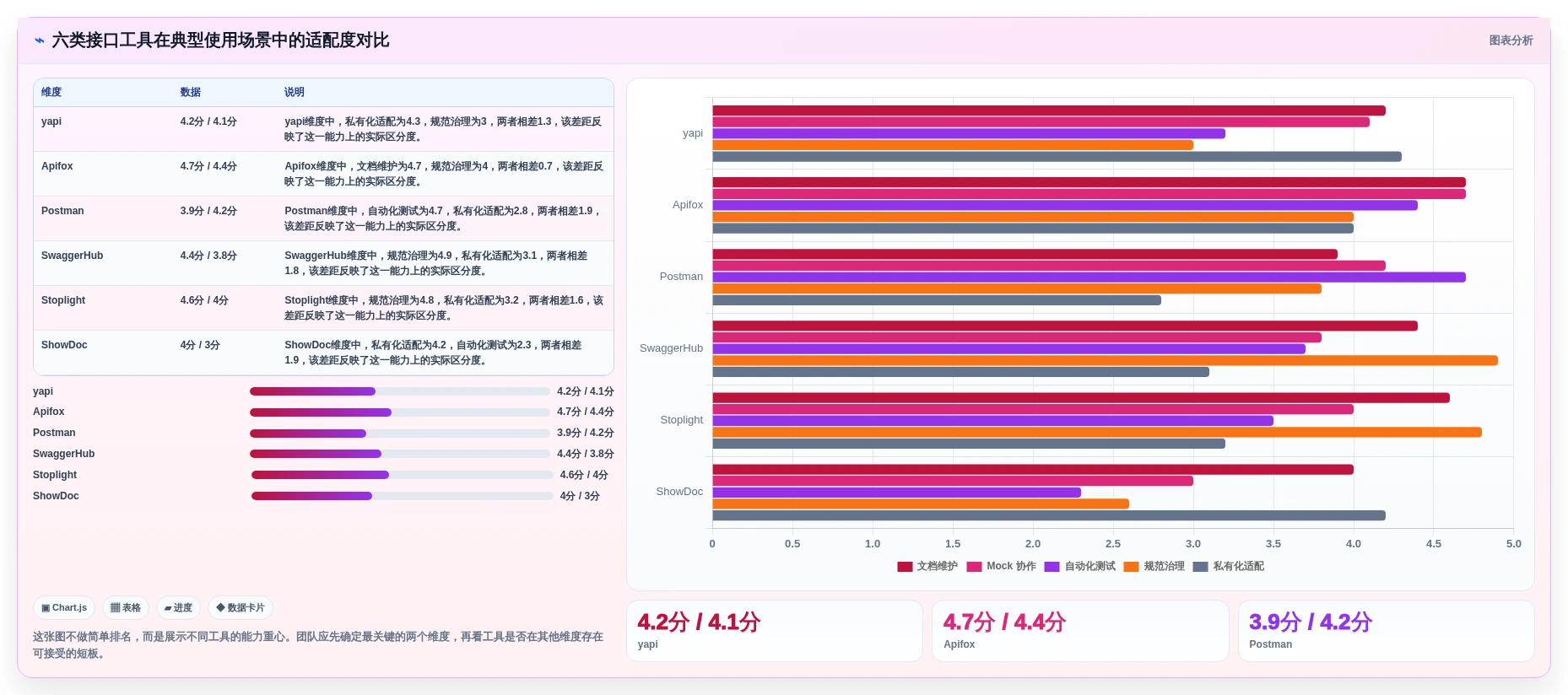Click the yapi progress bar
The width and height of the screenshot is (1568, 695).
tap(400, 391)
